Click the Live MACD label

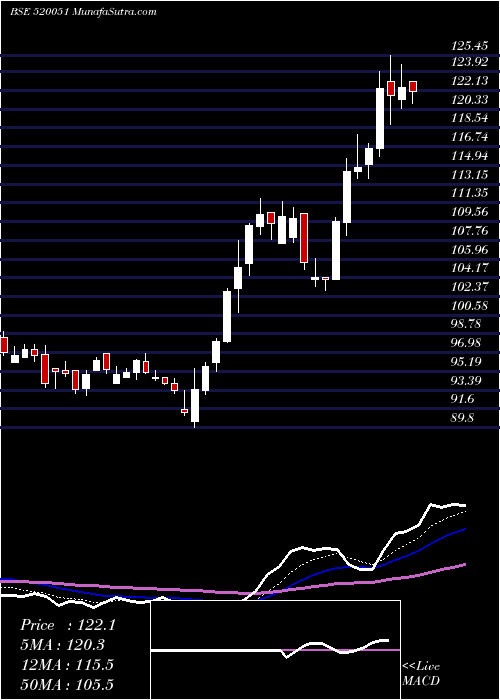point(421,673)
